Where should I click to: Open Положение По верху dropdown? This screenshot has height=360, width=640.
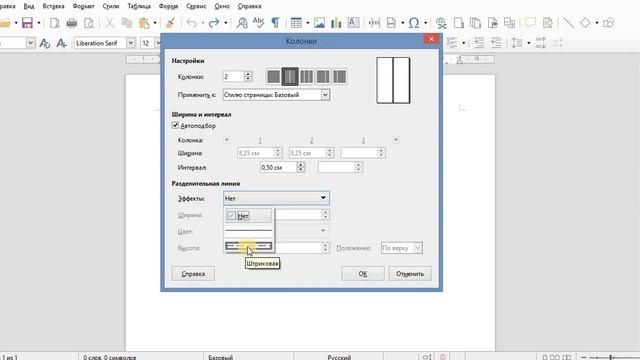[402, 248]
